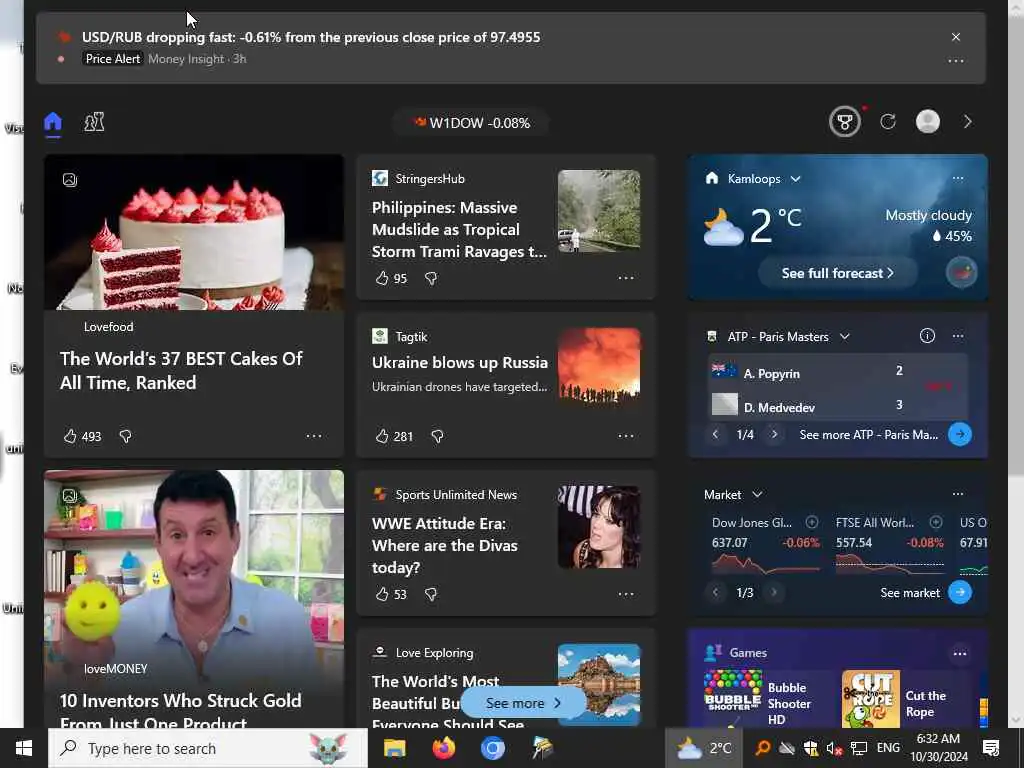Refresh the news feed
1024x768 pixels.
888,121
